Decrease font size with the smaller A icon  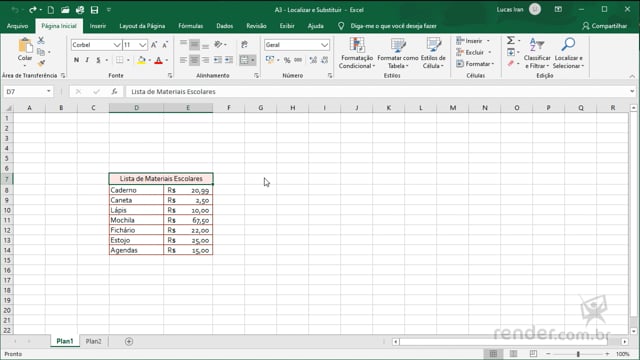pyautogui.click(x=165, y=45)
